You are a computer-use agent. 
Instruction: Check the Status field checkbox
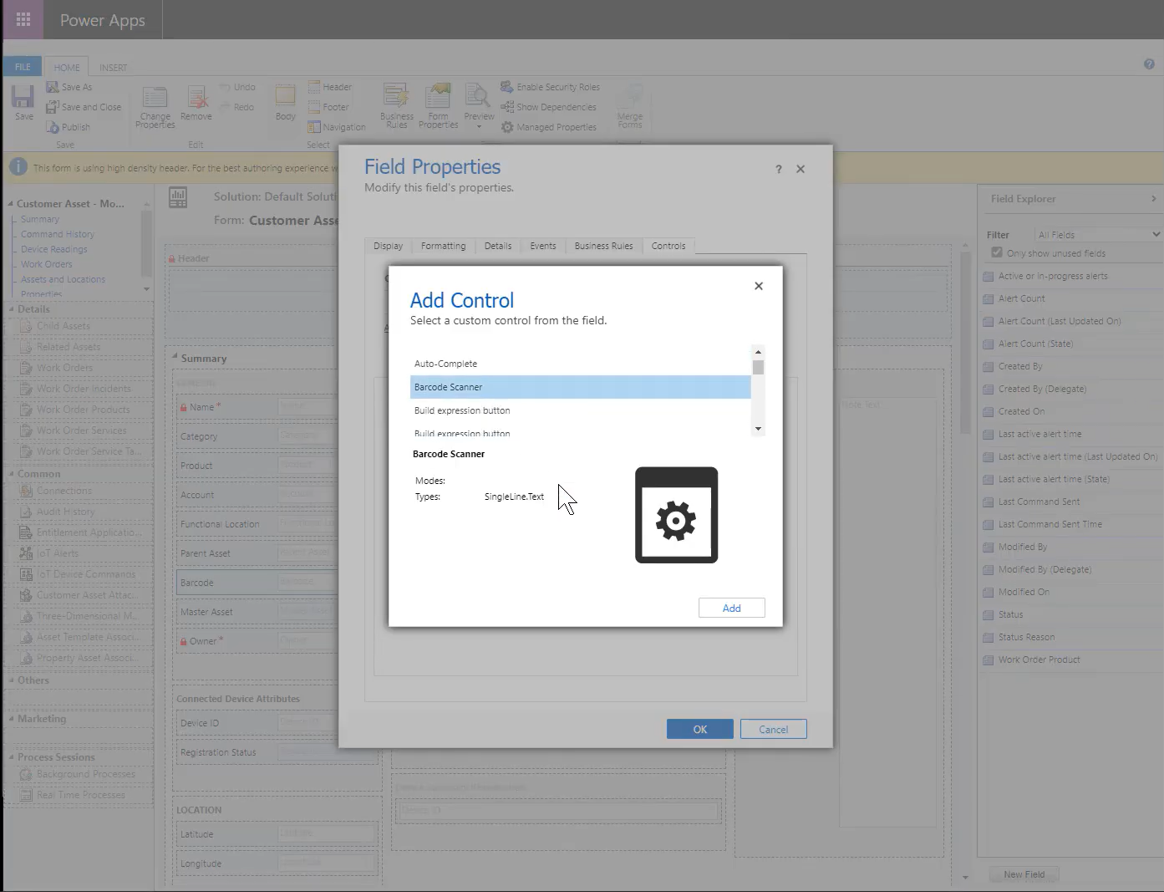989,614
